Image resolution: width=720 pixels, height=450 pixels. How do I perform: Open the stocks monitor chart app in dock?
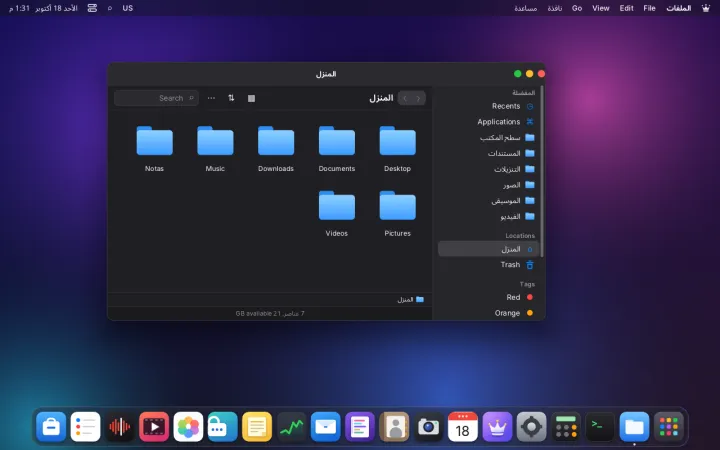[291, 427]
